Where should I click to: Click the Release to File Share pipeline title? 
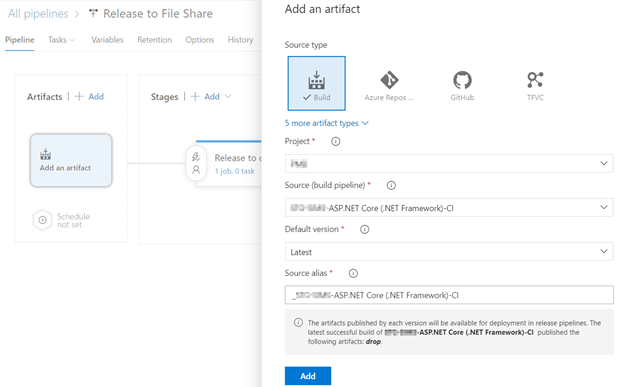pyautogui.click(x=158, y=14)
